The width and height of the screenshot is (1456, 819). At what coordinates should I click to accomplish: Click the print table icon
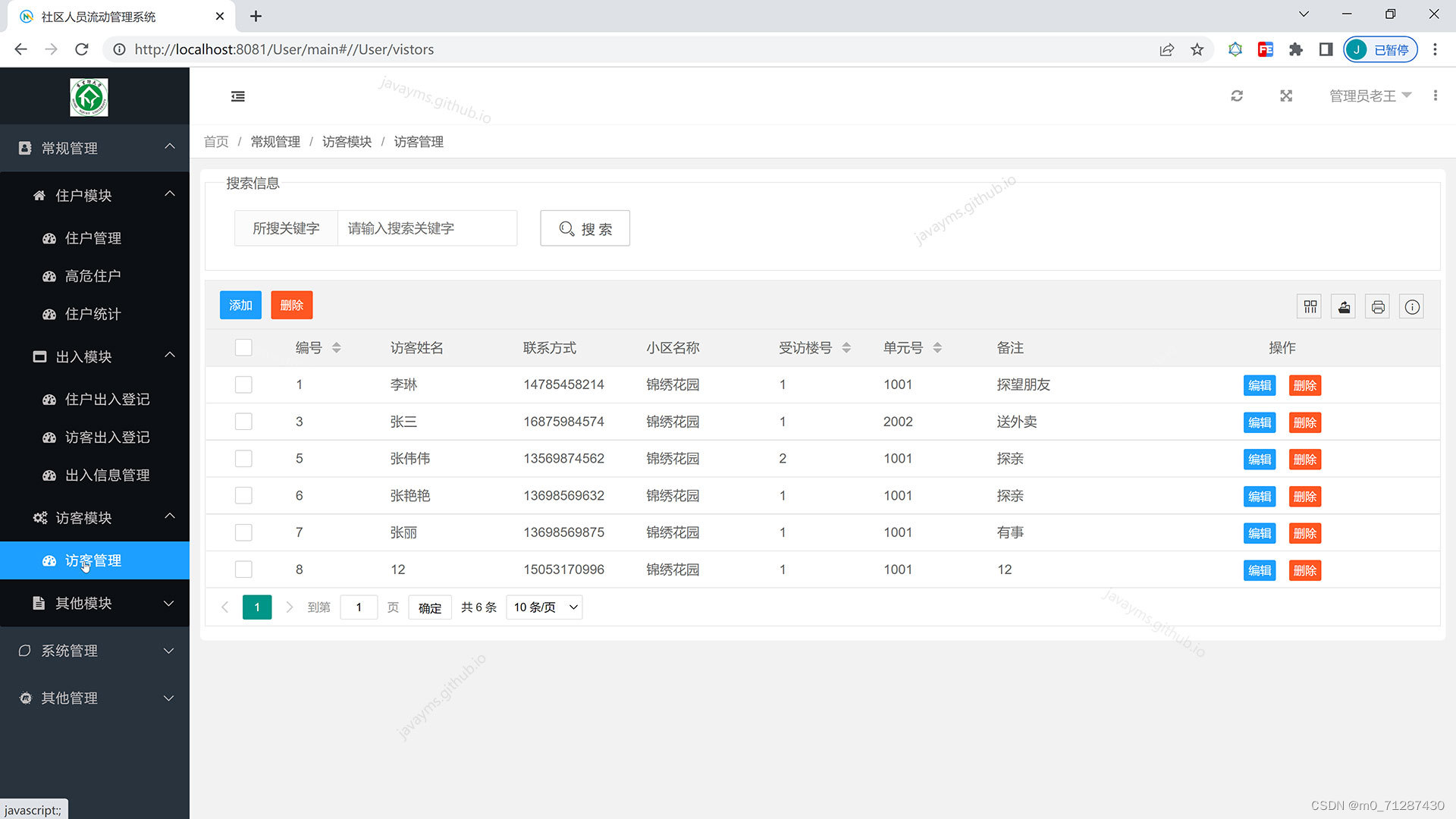(x=1378, y=306)
